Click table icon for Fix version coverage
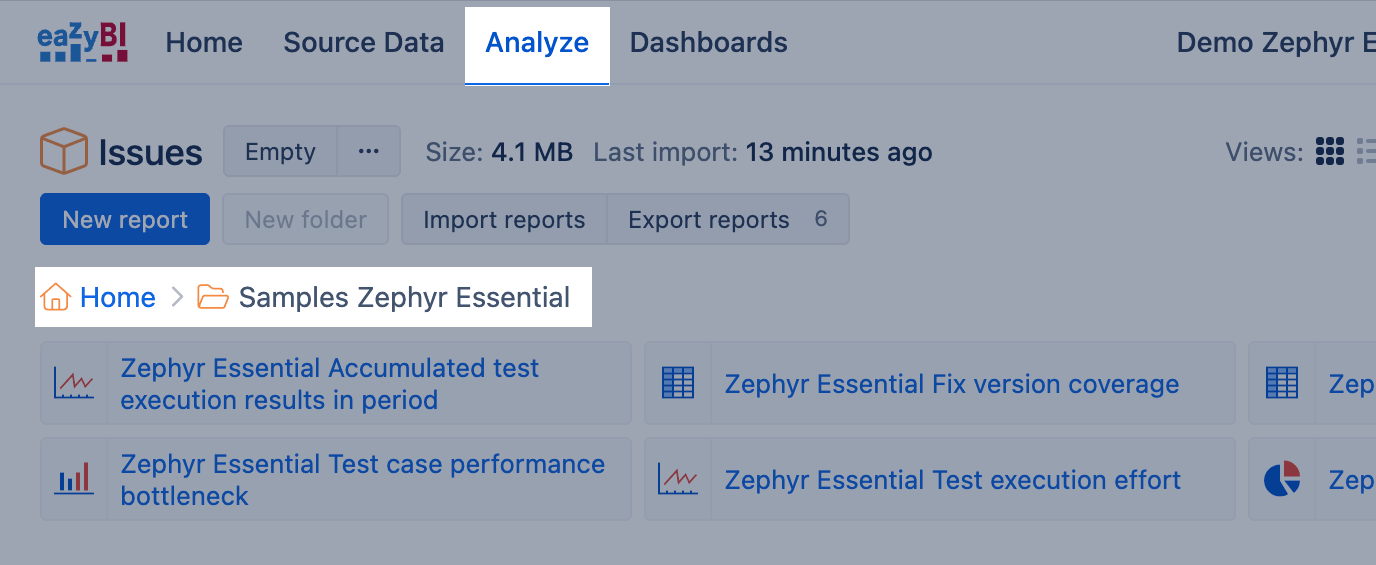 (x=678, y=384)
